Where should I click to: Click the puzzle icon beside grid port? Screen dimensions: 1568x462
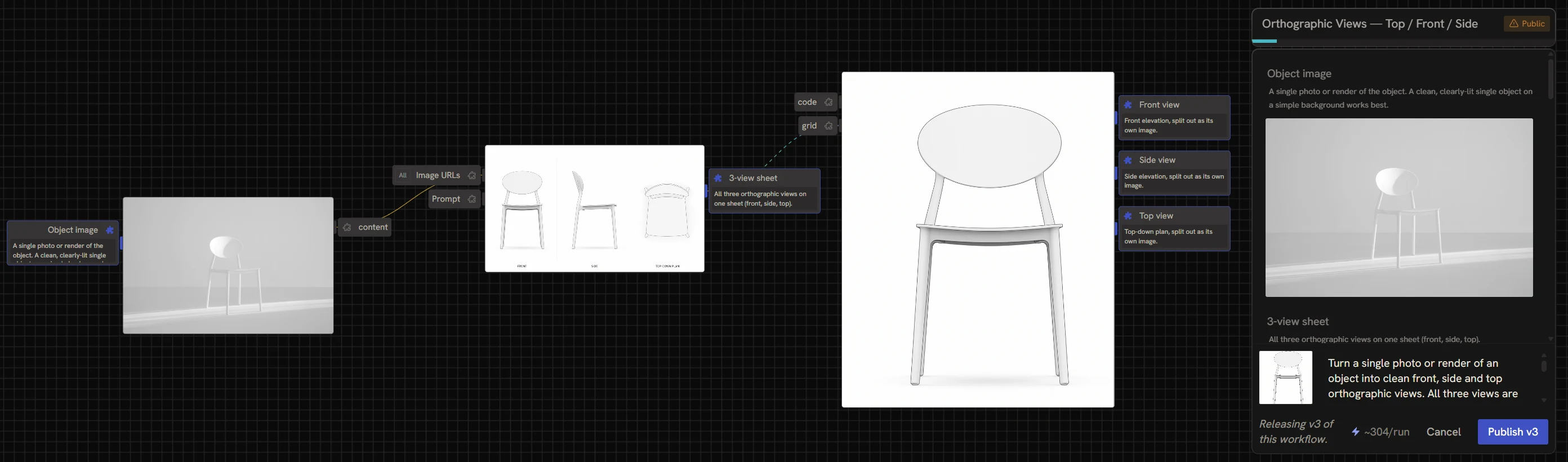[x=828, y=126]
